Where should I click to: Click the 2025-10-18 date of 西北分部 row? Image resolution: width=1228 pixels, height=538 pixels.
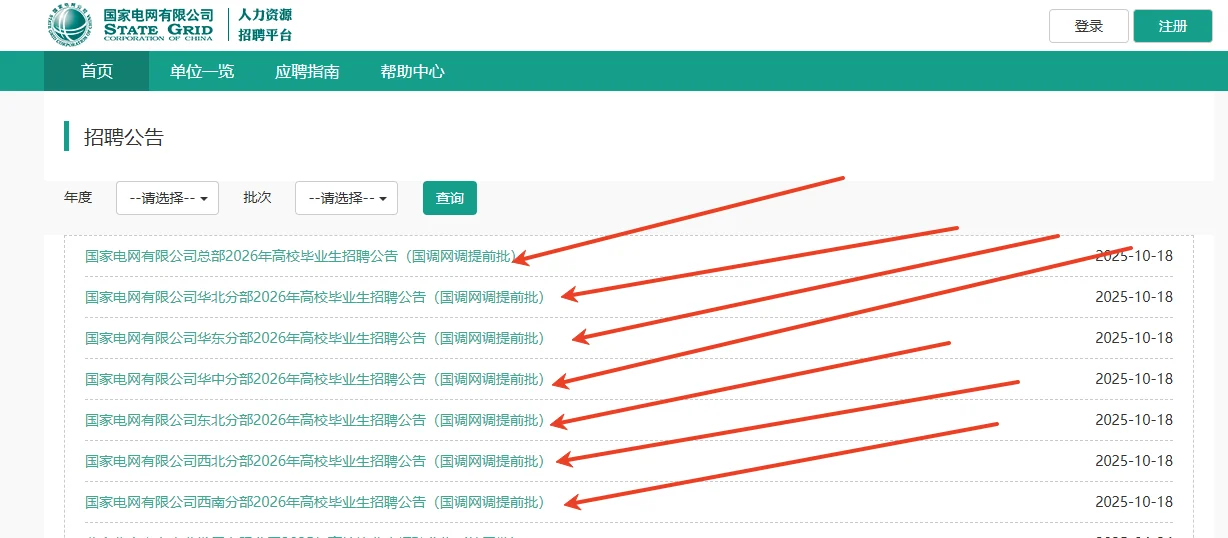(x=1134, y=461)
